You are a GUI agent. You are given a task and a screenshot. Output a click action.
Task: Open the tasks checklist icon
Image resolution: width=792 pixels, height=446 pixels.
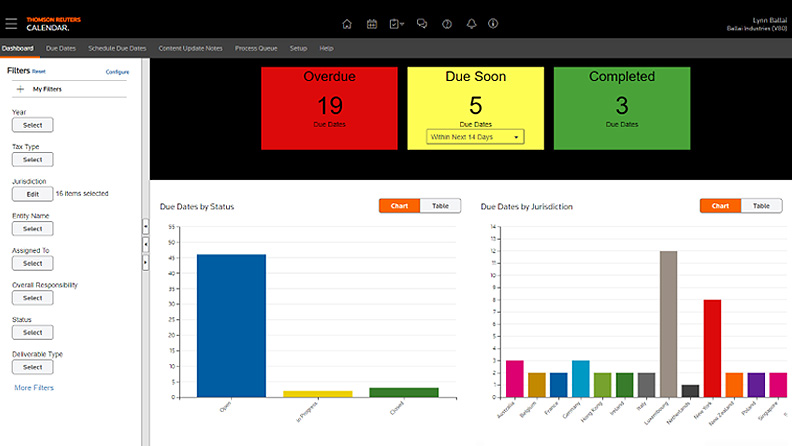tap(396, 24)
